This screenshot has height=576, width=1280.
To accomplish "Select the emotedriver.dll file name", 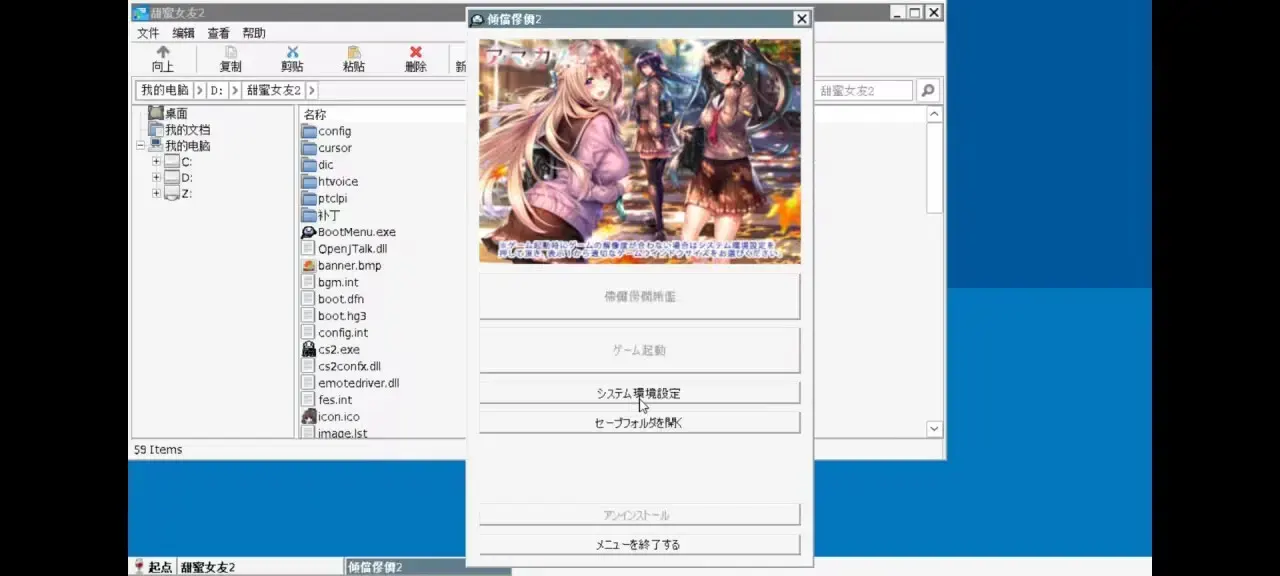I will (x=359, y=383).
